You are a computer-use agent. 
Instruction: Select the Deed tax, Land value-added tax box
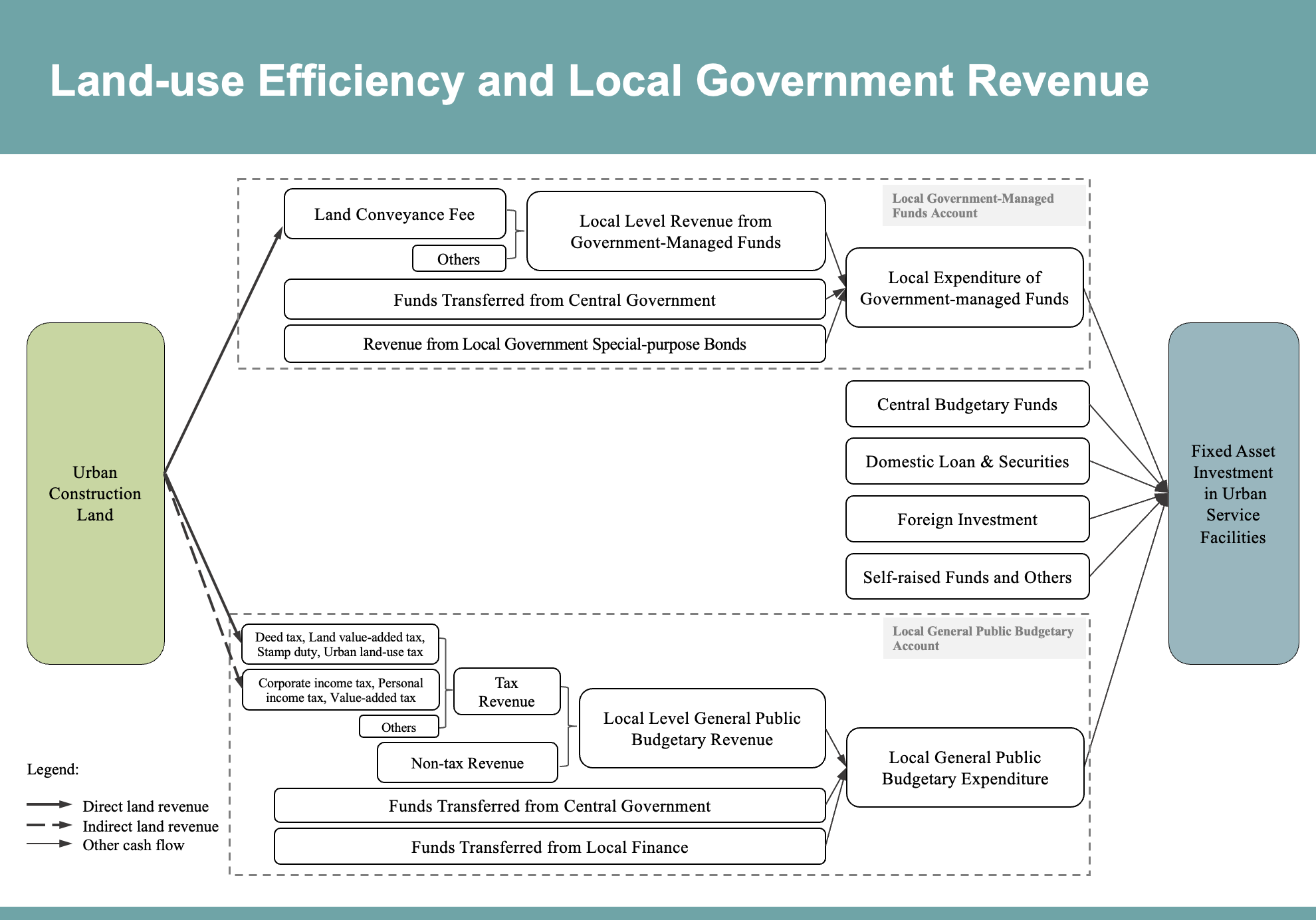tap(340, 644)
